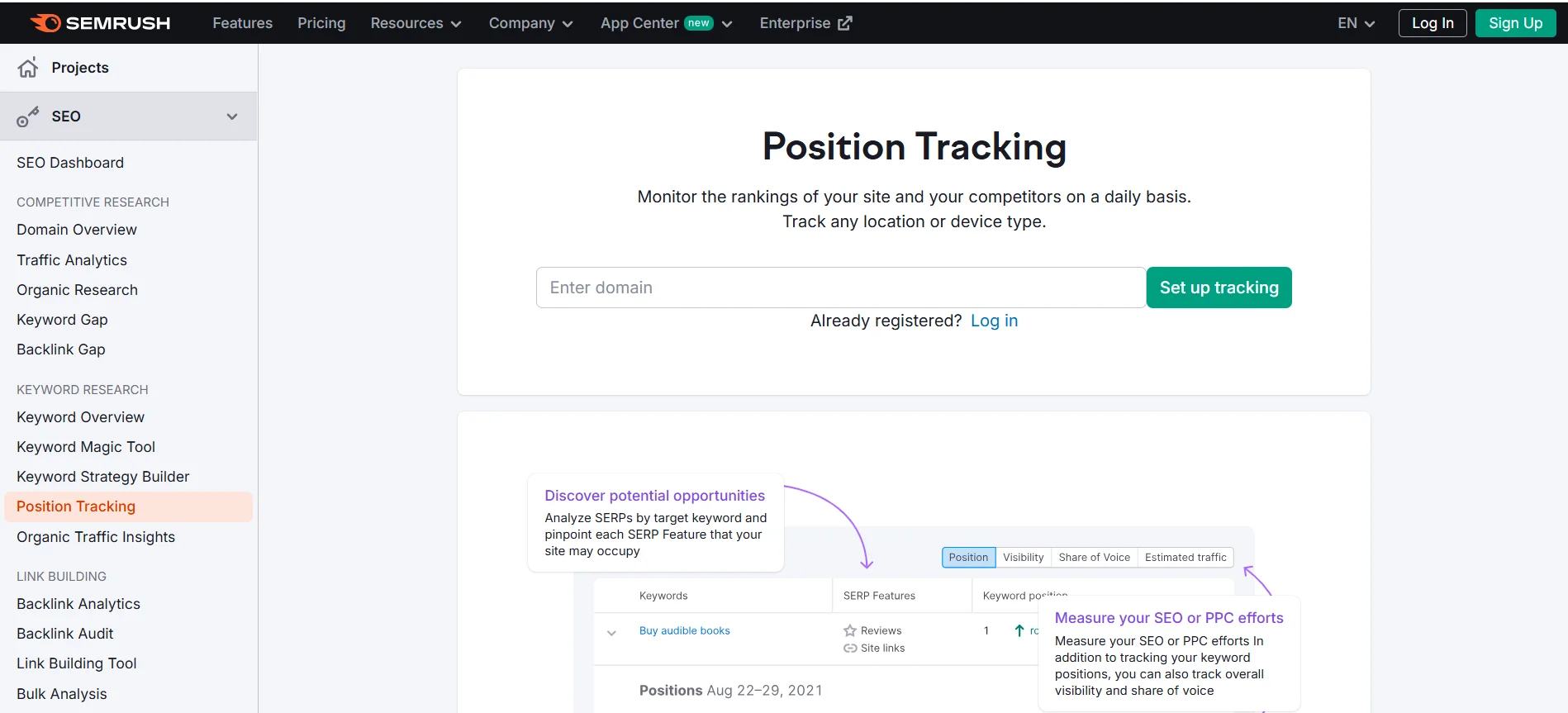Screen dimensions: 1568x713
Task: Select the Share of Voice tab
Action: pyautogui.click(x=1094, y=558)
